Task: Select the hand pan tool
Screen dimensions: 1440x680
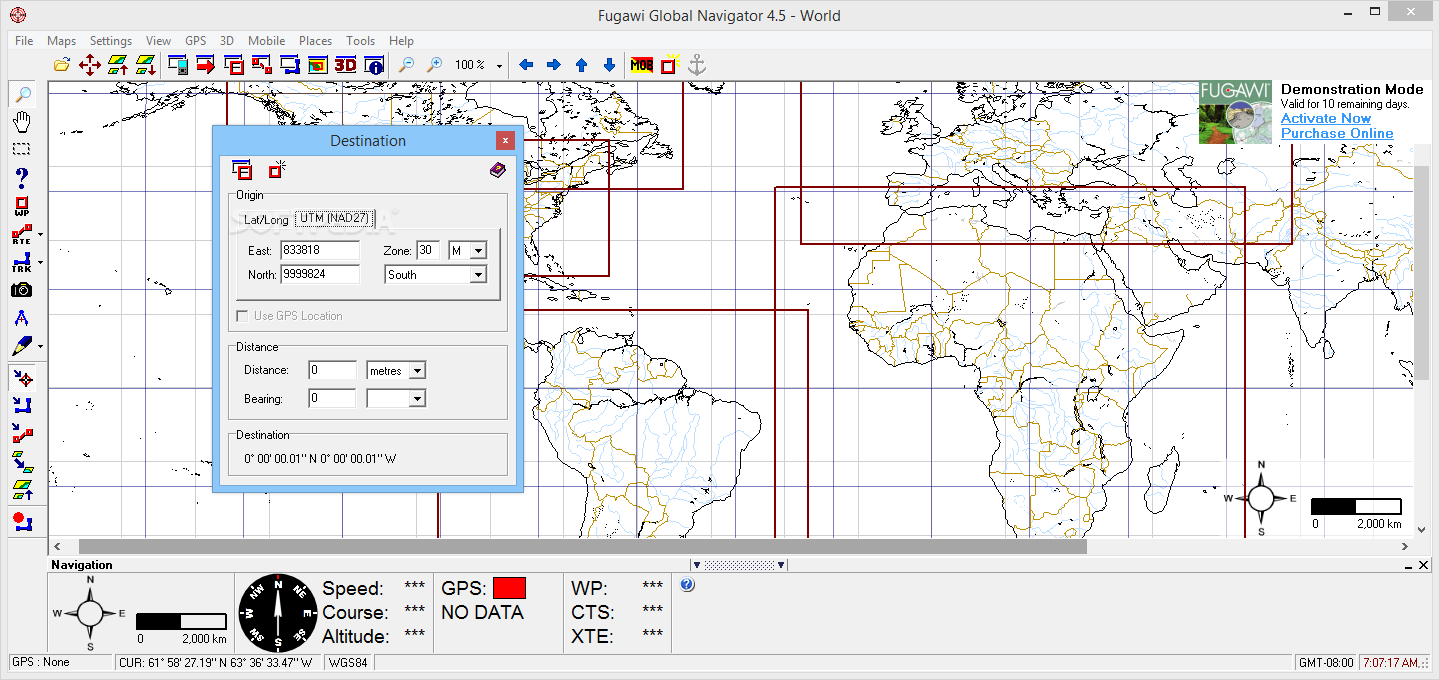Action: point(21,122)
